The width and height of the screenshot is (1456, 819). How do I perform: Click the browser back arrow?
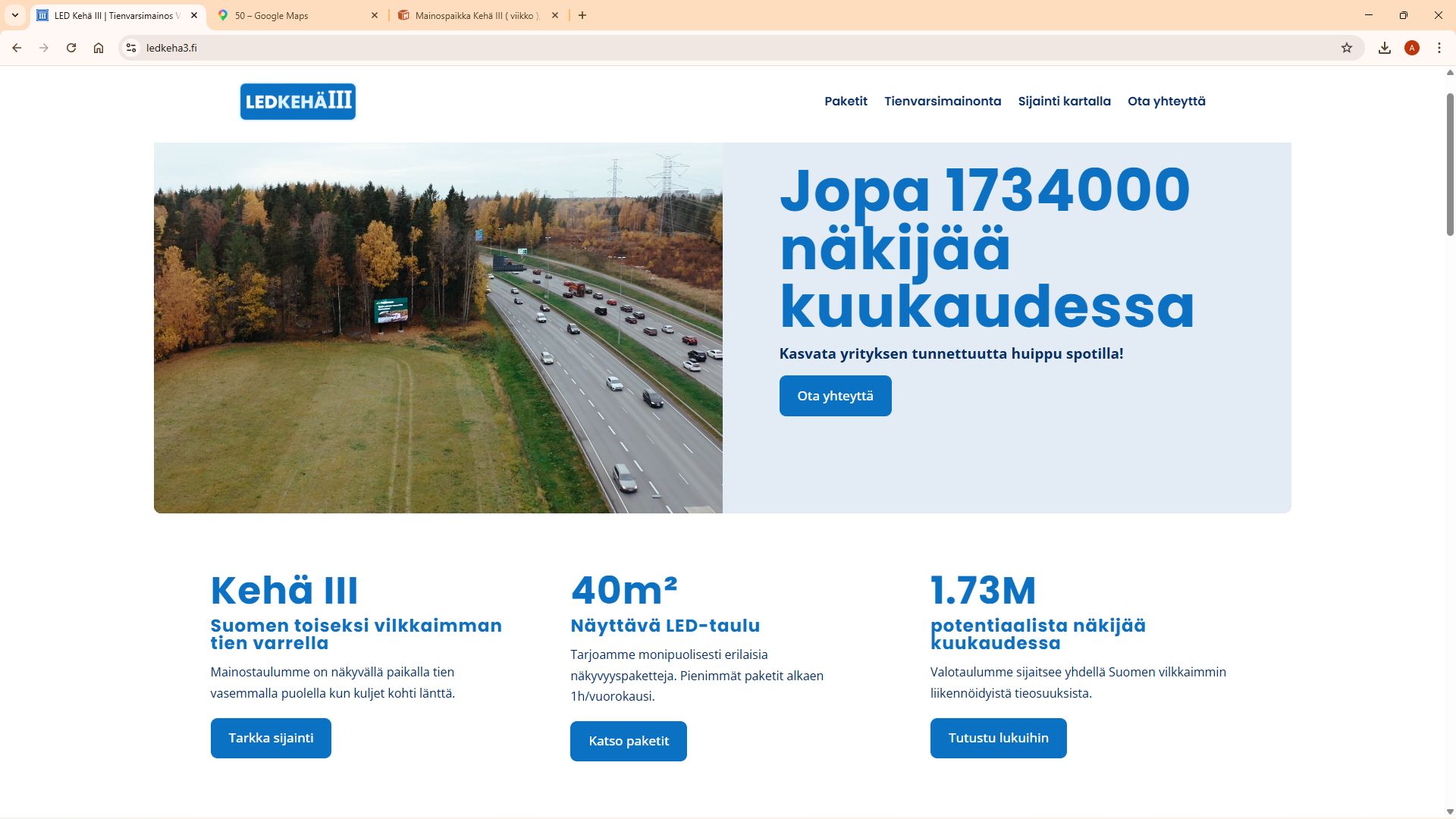(x=17, y=48)
